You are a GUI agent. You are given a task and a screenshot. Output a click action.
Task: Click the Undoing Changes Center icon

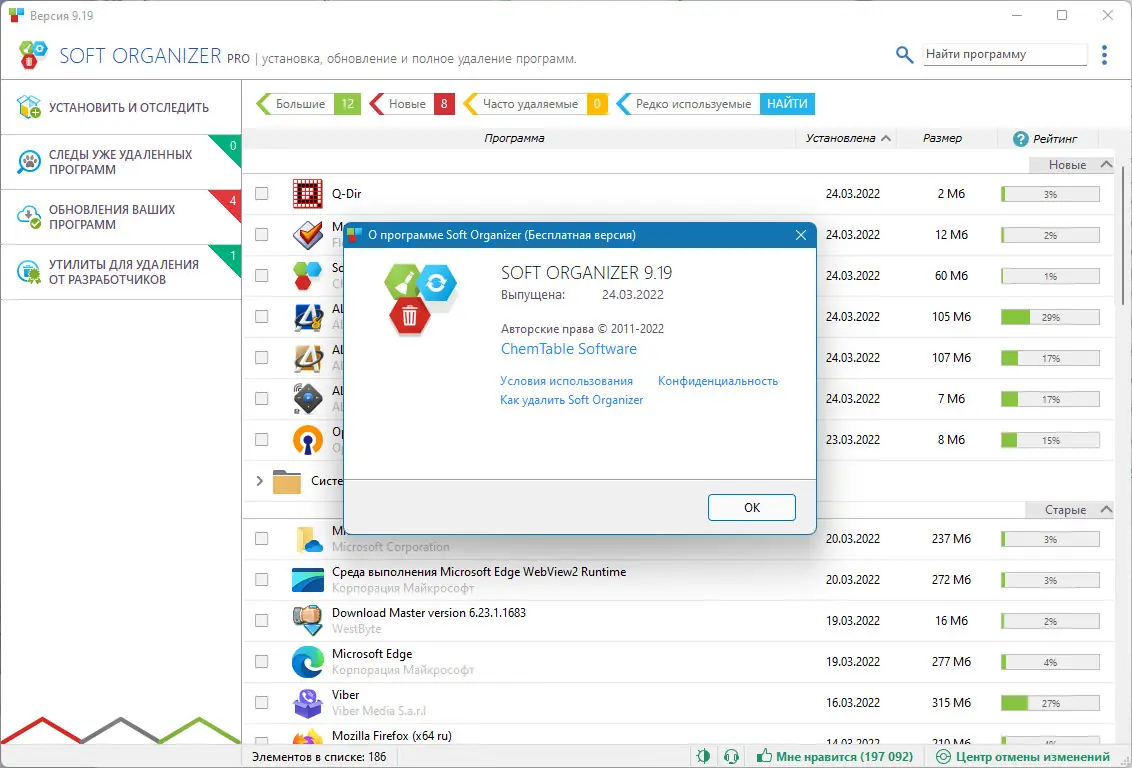(943, 757)
